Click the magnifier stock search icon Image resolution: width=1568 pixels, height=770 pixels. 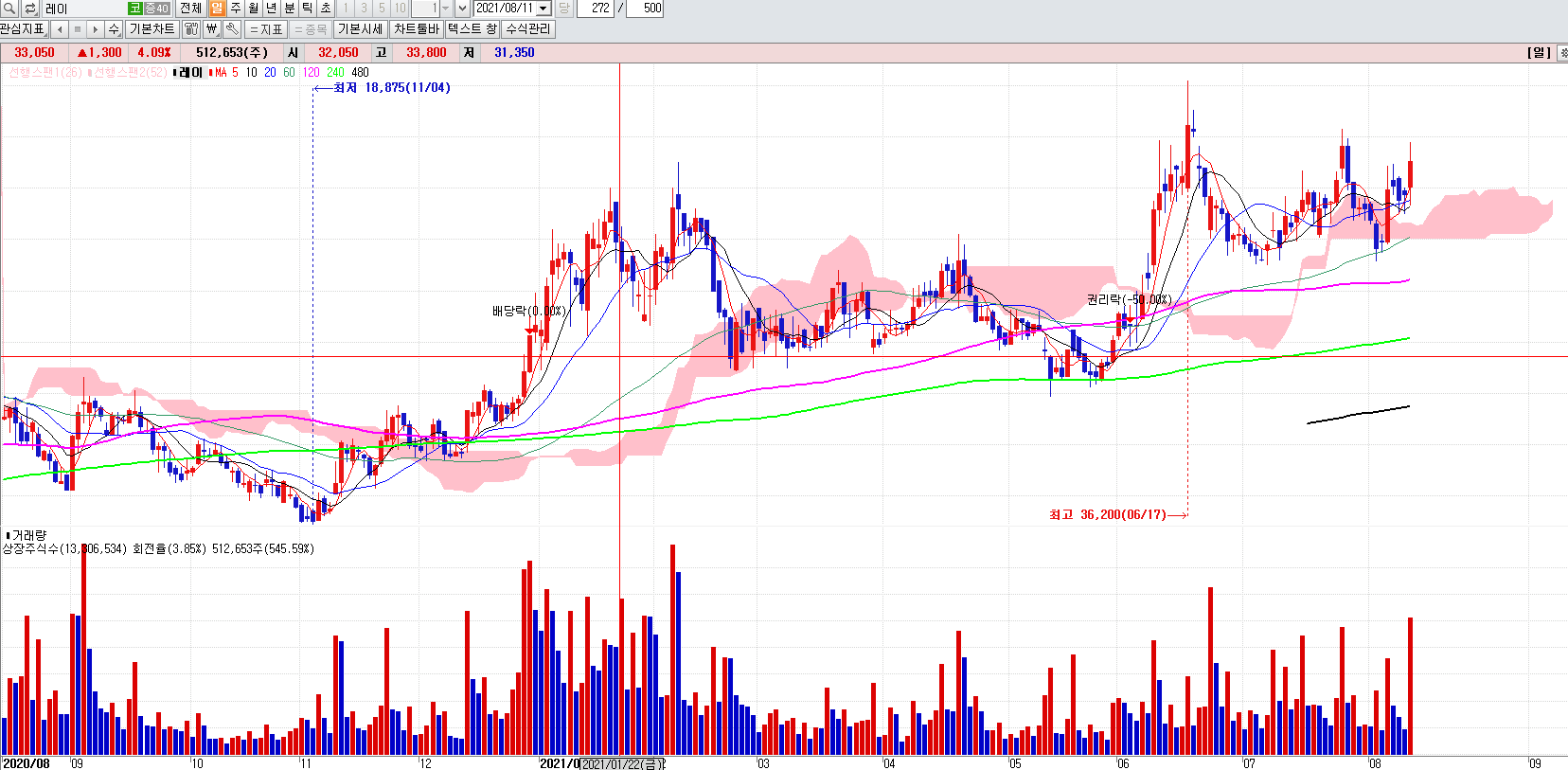(x=9, y=9)
